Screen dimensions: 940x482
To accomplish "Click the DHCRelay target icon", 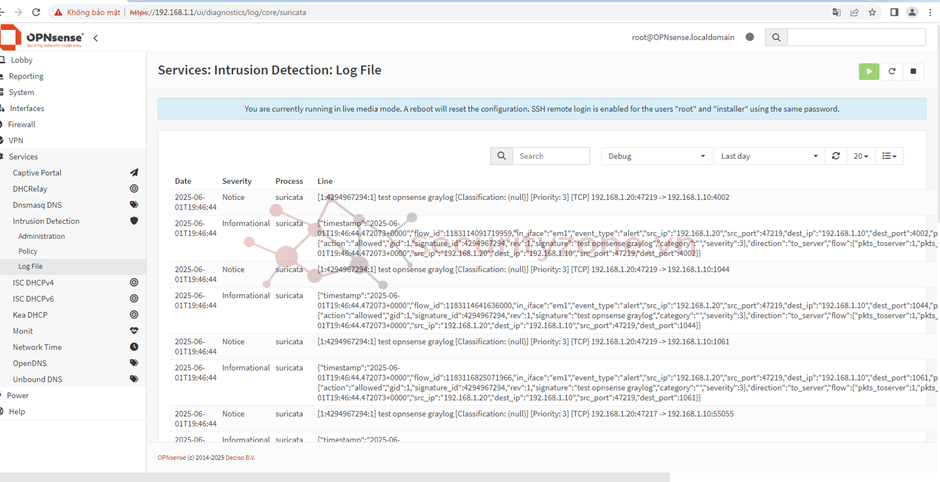I will click(134, 188).
